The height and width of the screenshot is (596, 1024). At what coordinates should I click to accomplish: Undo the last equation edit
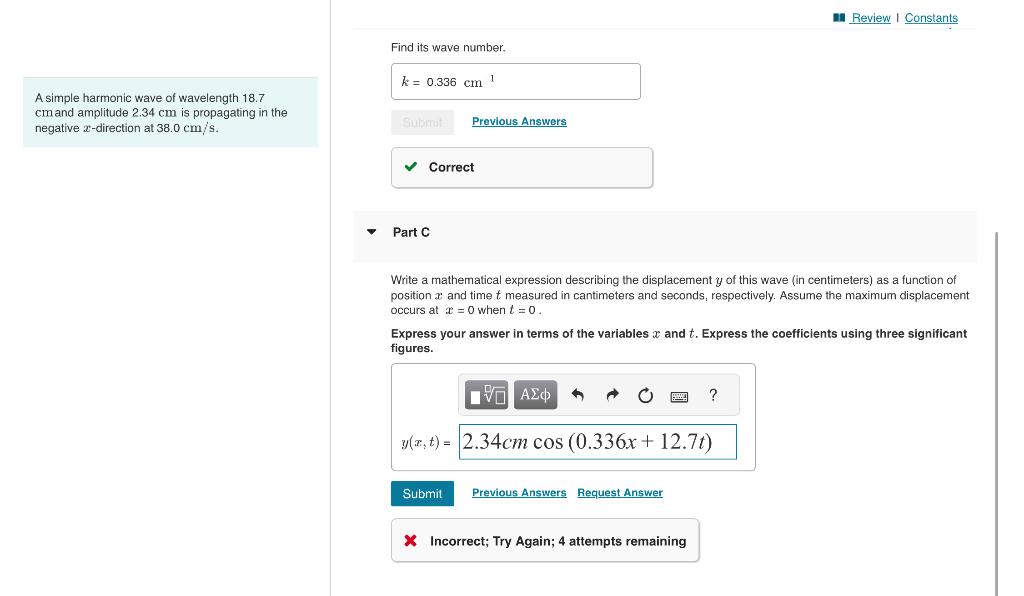point(576,394)
